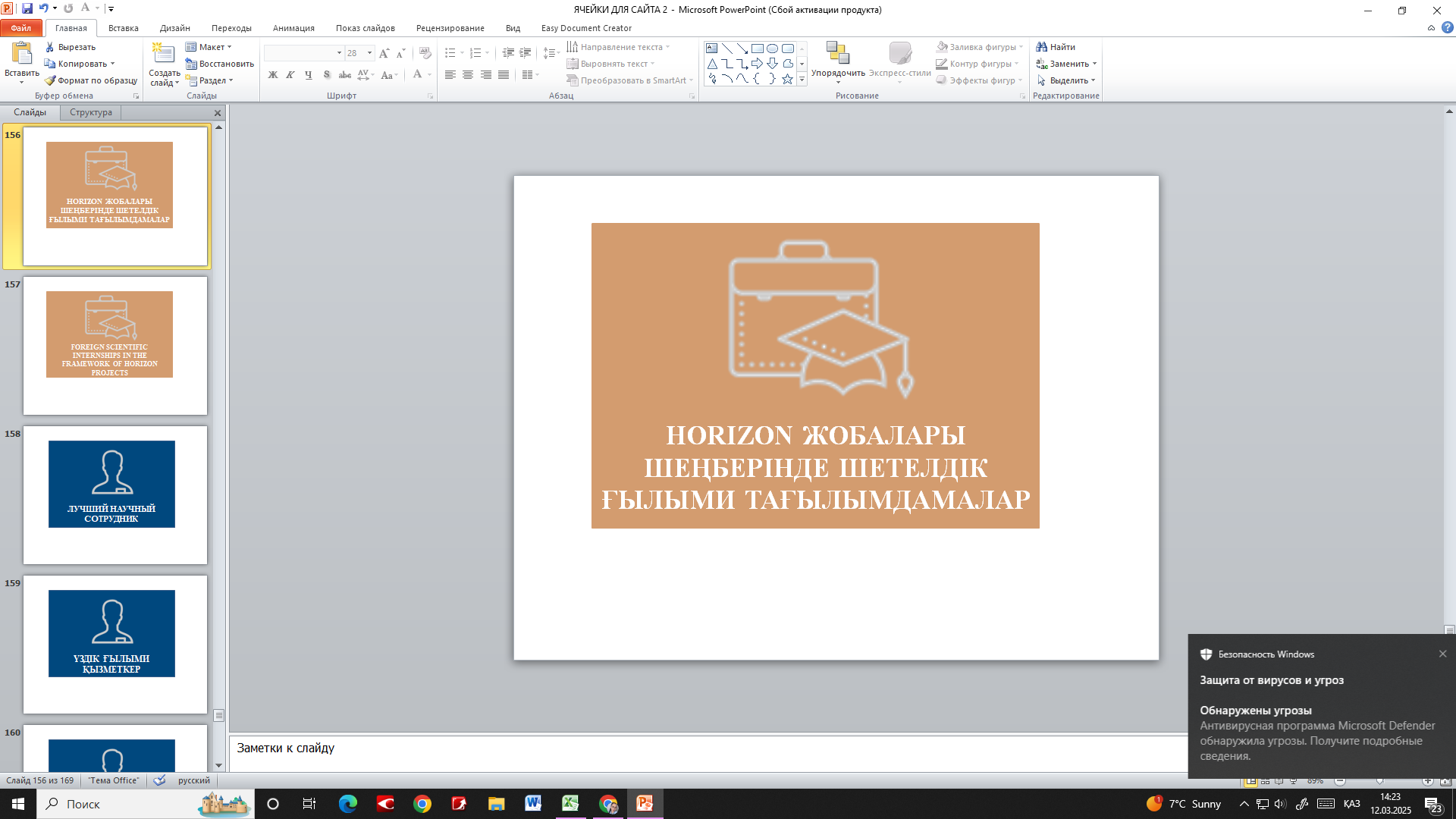1456x819 pixels.
Task: Click the Формат по образцу painter
Action: [x=91, y=80]
